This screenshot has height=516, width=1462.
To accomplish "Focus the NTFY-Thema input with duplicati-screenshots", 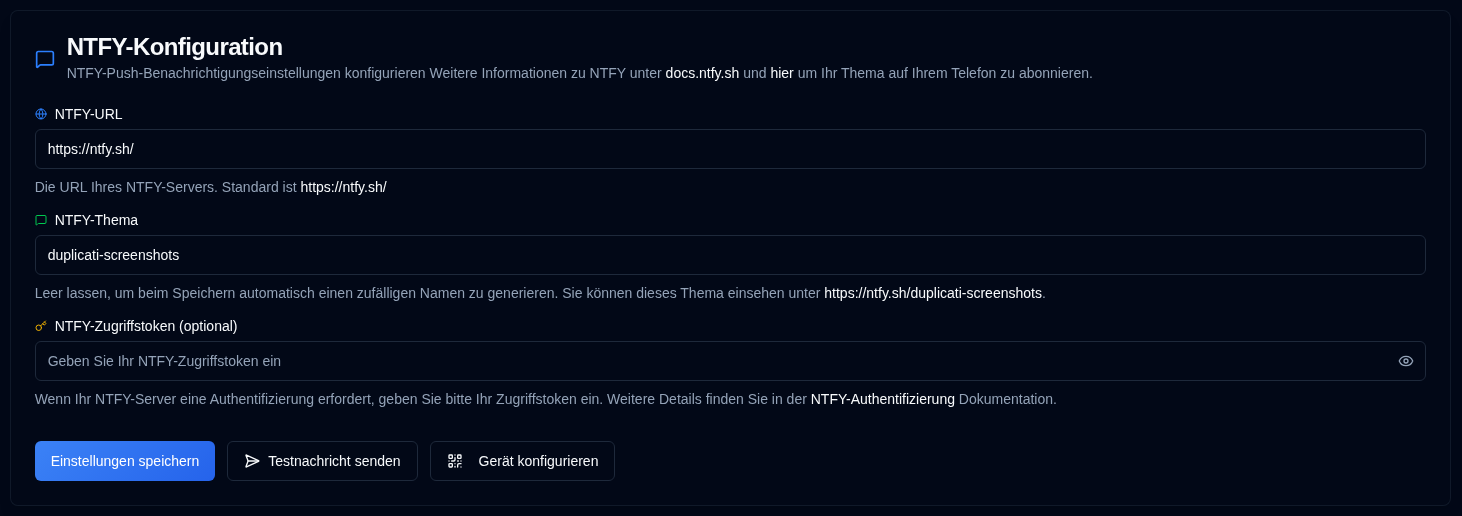I will pos(730,255).
